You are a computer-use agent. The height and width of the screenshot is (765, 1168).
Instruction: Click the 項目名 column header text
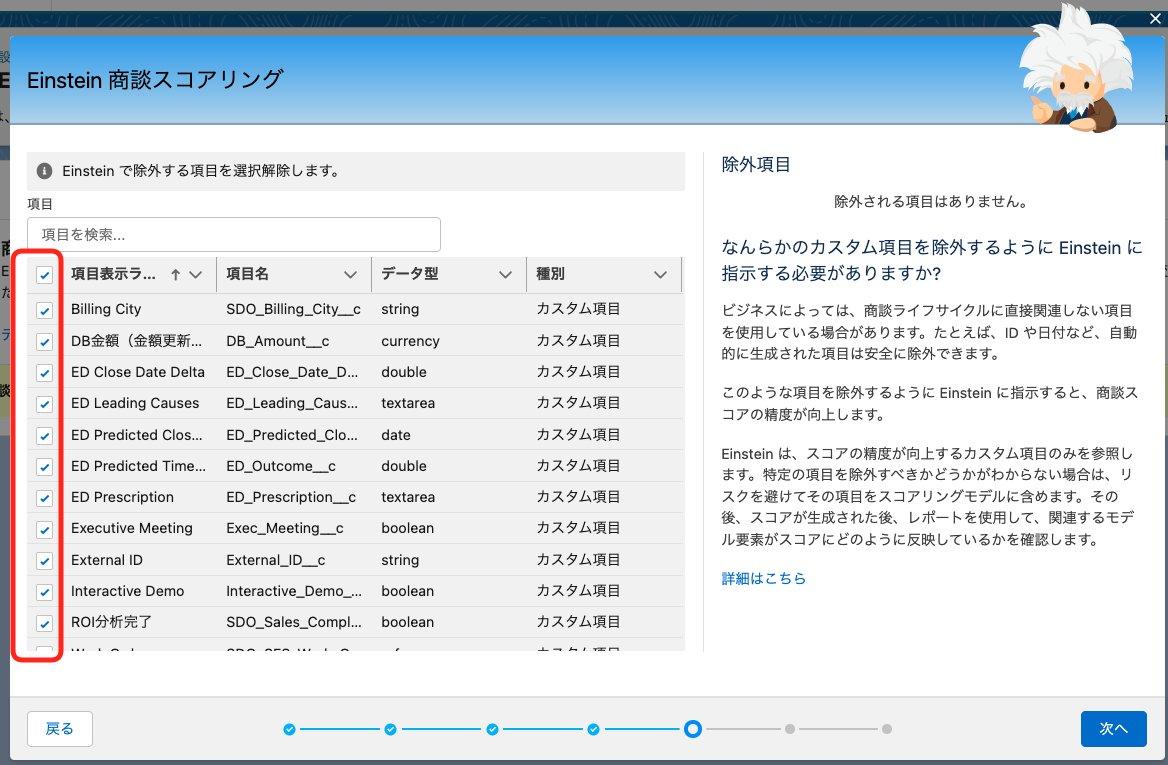coord(247,273)
